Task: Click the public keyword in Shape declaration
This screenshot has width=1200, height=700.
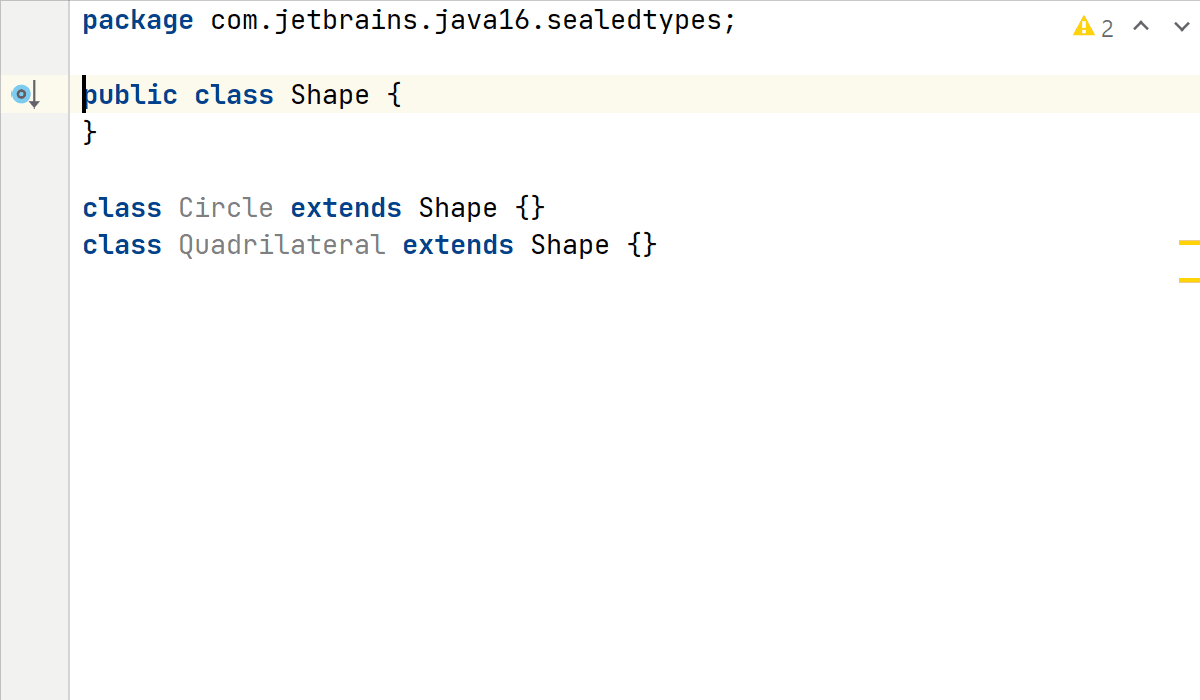Action: 131,95
